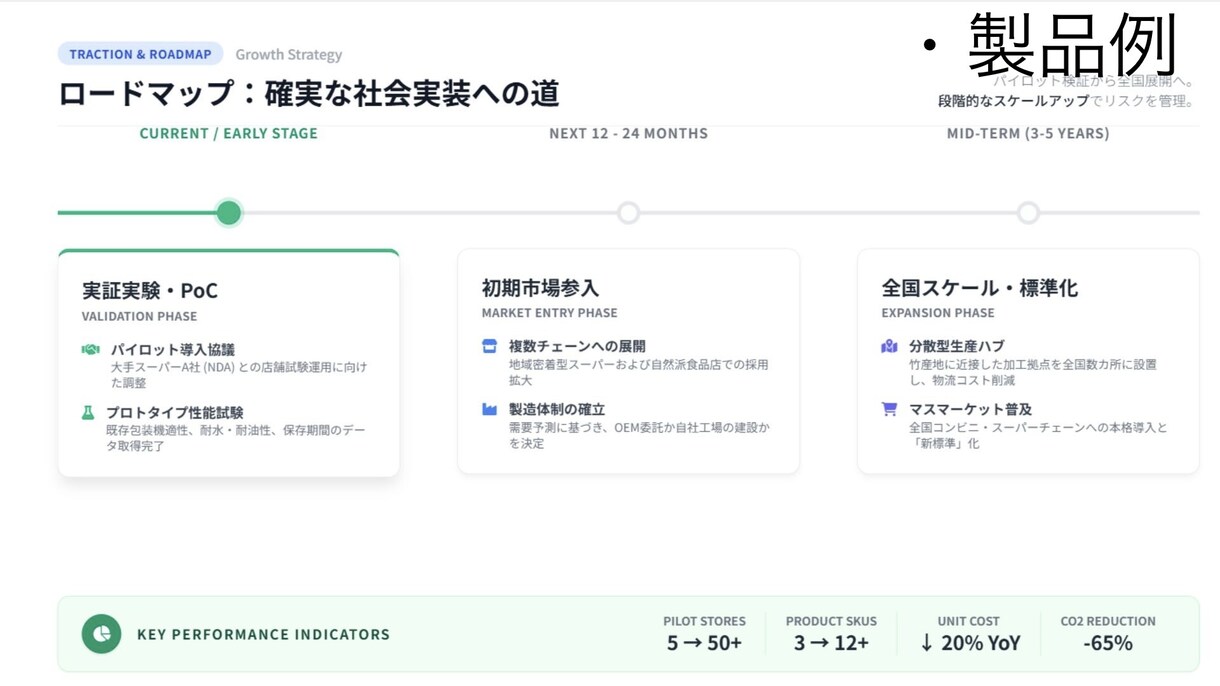This screenshot has width=1220, height=686.
Task: Click the マスマーケット普及 item heading
Action: click(970, 409)
